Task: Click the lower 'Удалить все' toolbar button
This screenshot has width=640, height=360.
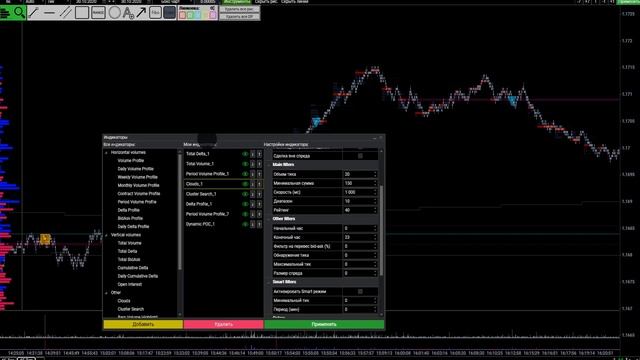Action: tap(239, 17)
